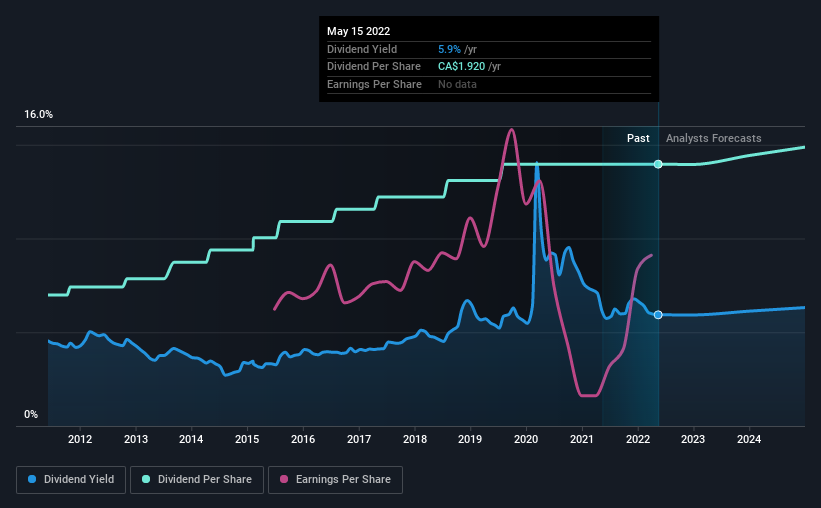Click the 2017 x-axis label

pyautogui.click(x=359, y=439)
